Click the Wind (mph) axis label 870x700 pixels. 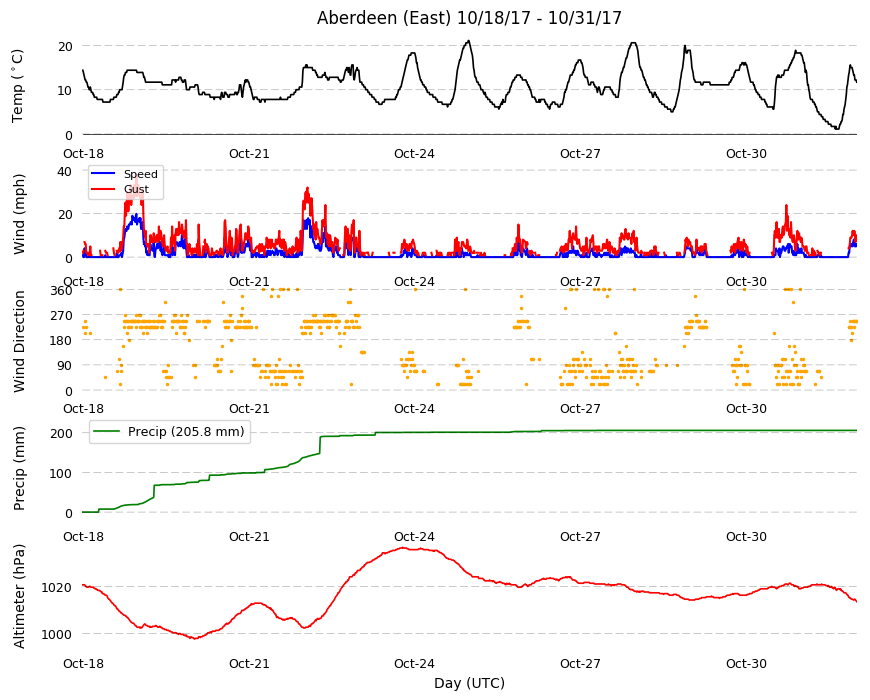pos(19,214)
